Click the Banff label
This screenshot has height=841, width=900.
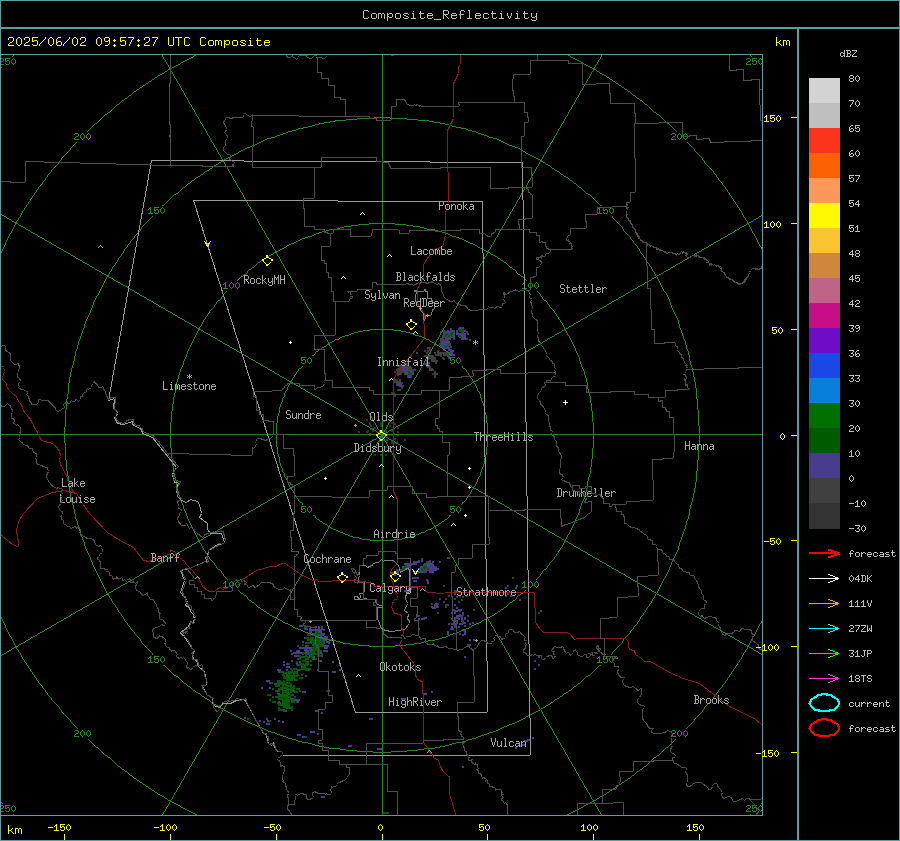click(x=165, y=557)
